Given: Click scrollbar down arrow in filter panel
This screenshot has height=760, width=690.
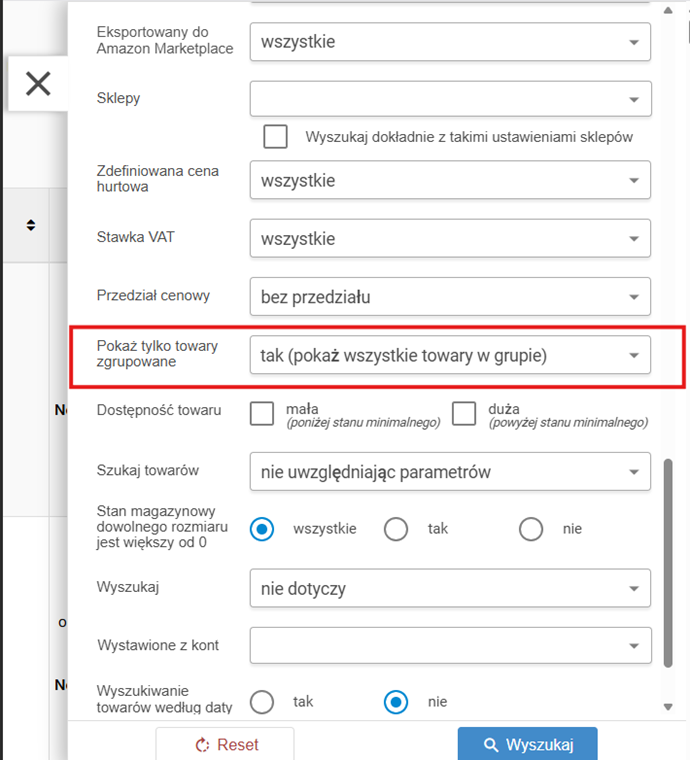Looking at the screenshot, I should coord(668,707).
